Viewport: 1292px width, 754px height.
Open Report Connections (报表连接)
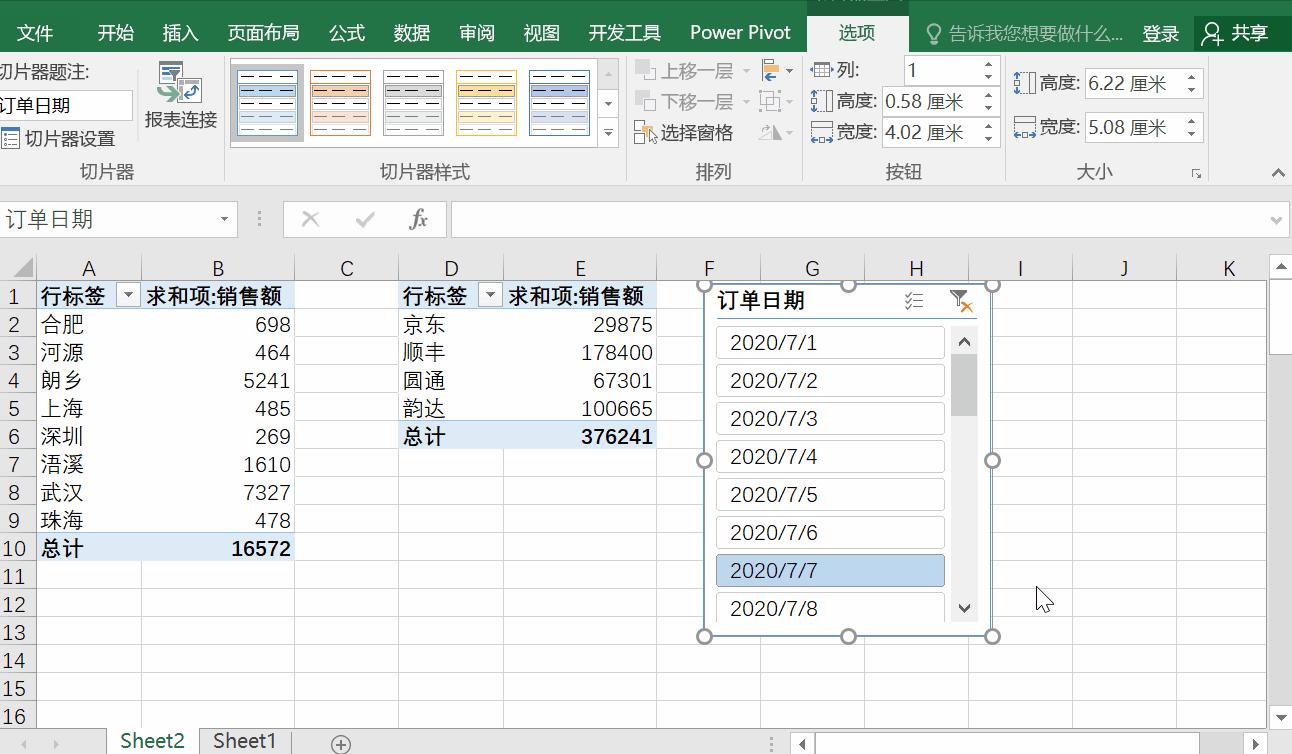pyautogui.click(x=181, y=96)
